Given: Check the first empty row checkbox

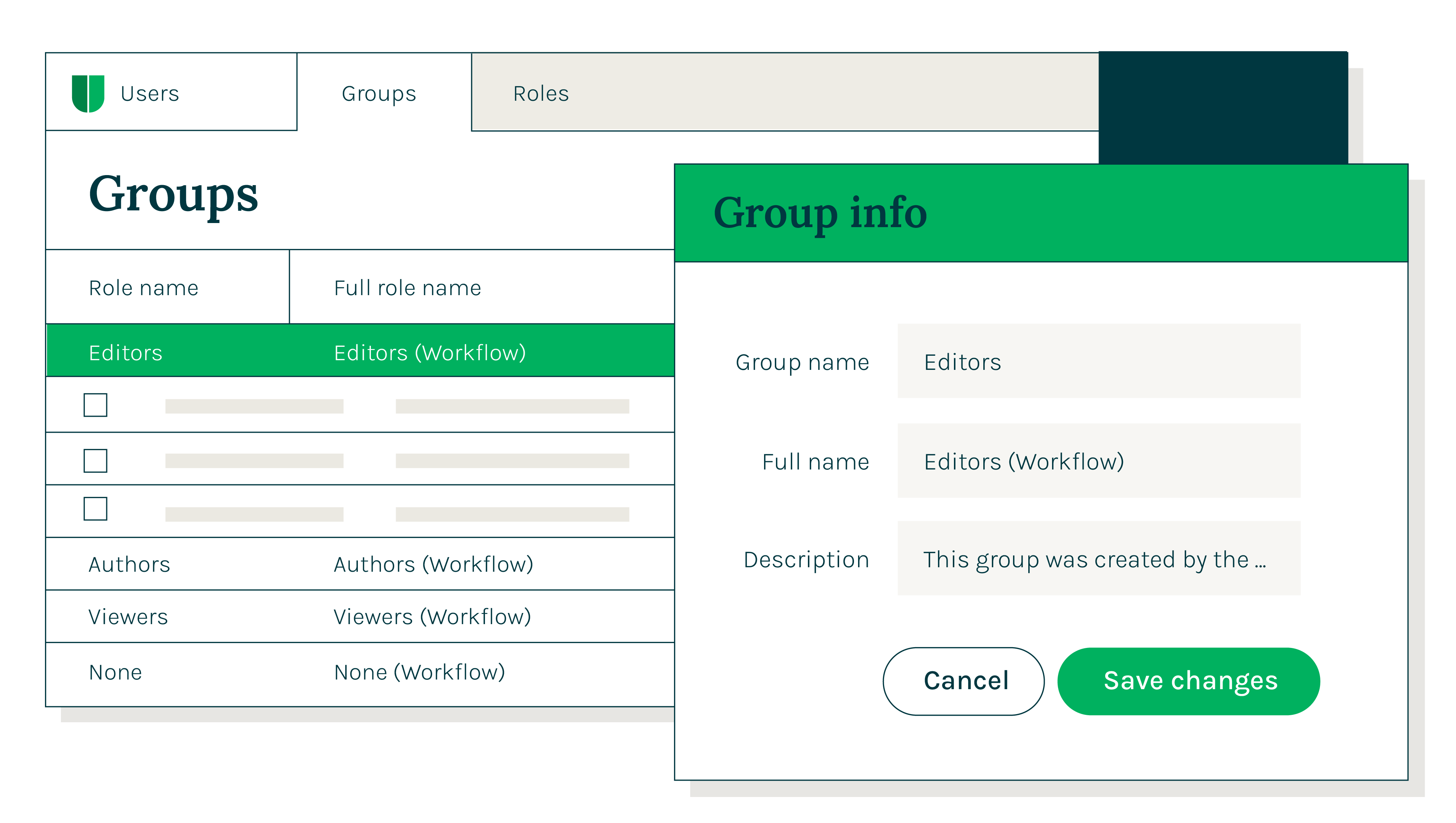Looking at the screenshot, I should [x=96, y=405].
